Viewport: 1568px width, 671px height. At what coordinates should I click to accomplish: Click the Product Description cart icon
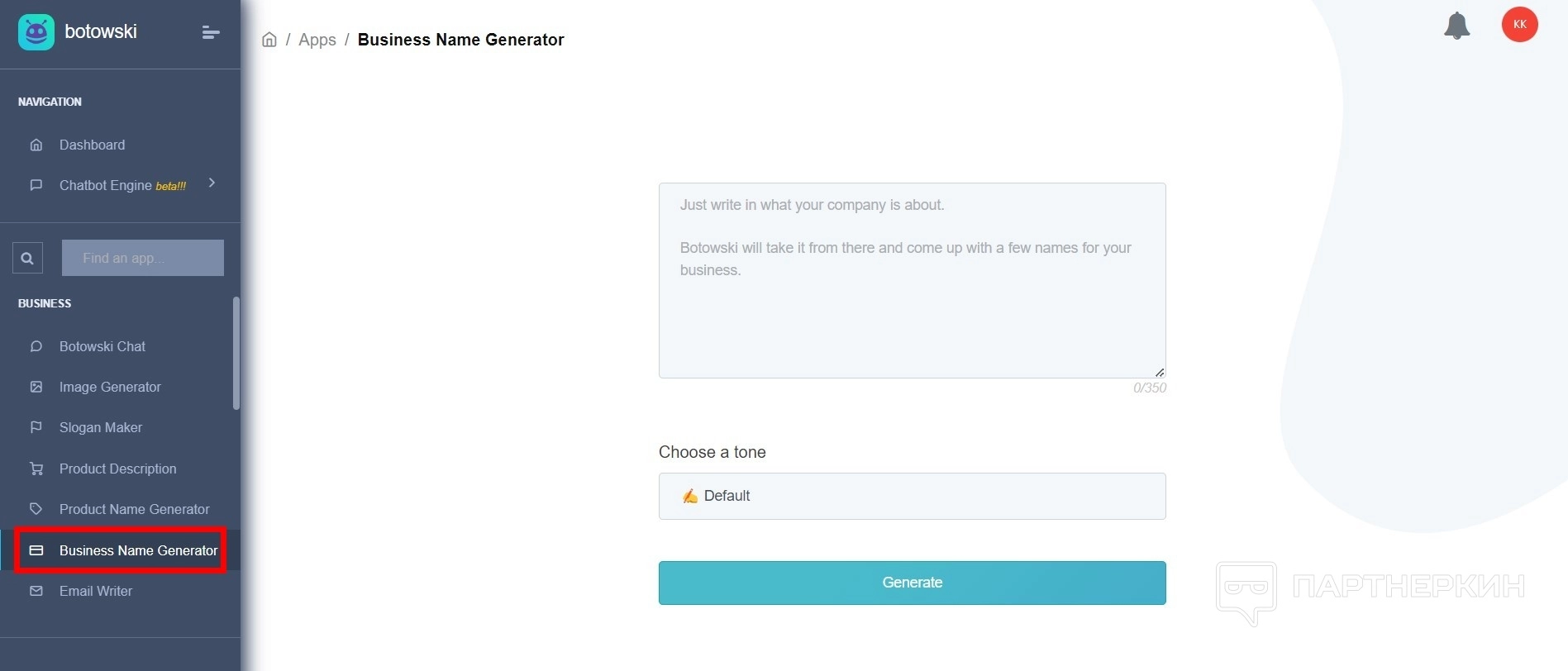click(36, 469)
